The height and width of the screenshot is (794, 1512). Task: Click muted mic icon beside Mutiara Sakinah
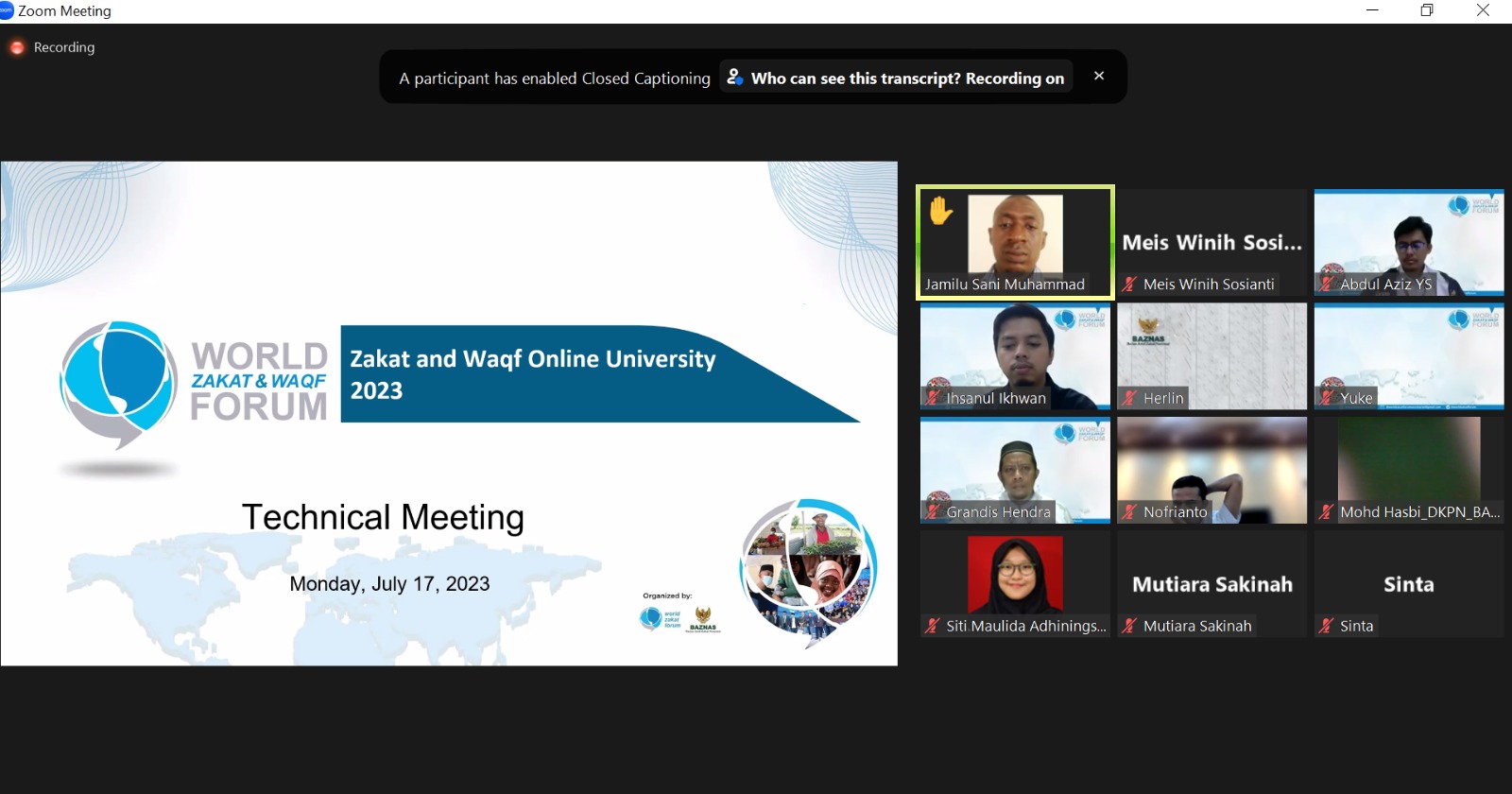coord(1129,626)
